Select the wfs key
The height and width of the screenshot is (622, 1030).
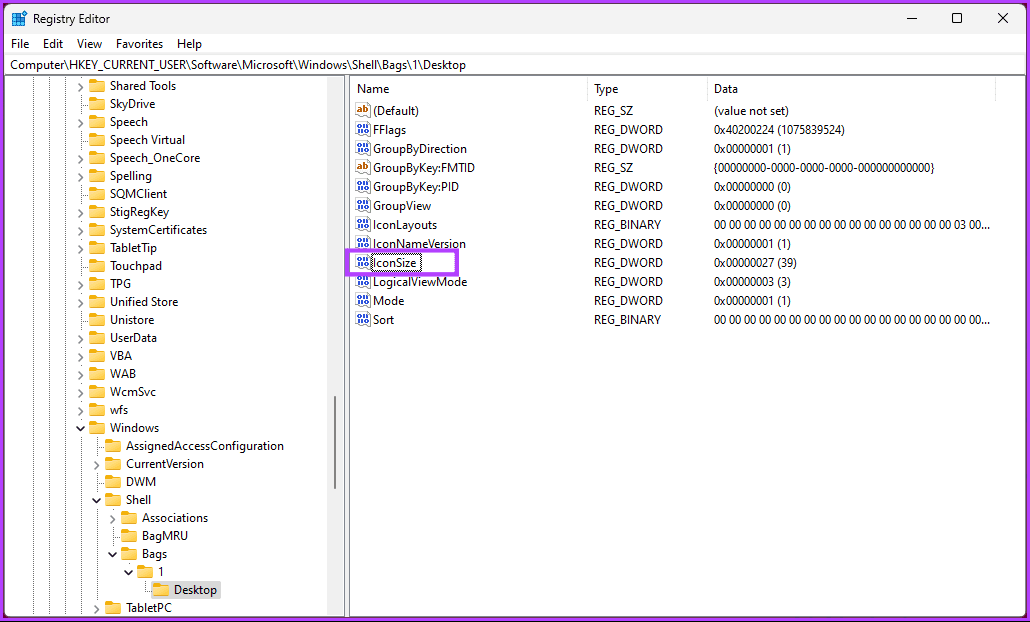119,410
